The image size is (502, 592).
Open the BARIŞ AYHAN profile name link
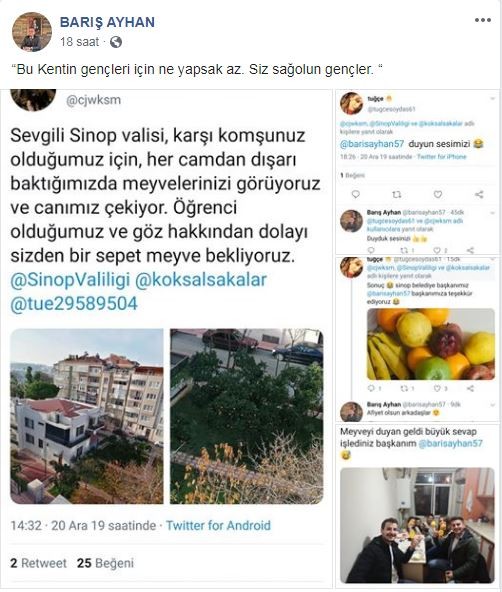pos(107,22)
